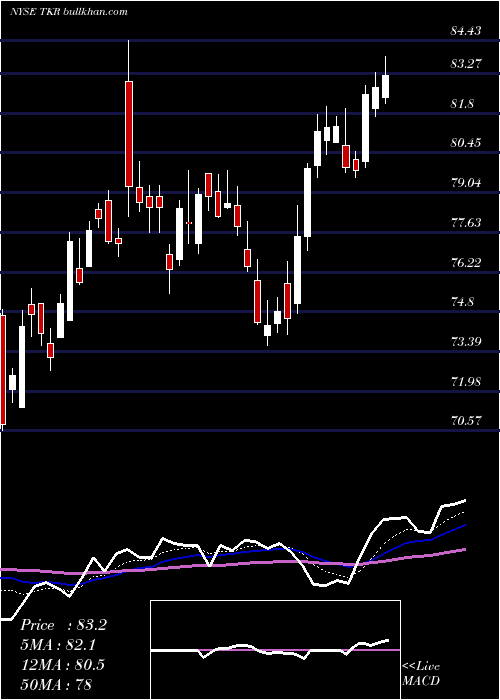The image size is (500, 700).
Task: Click the tallest red candlestick near 84.43
Action: (129, 133)
